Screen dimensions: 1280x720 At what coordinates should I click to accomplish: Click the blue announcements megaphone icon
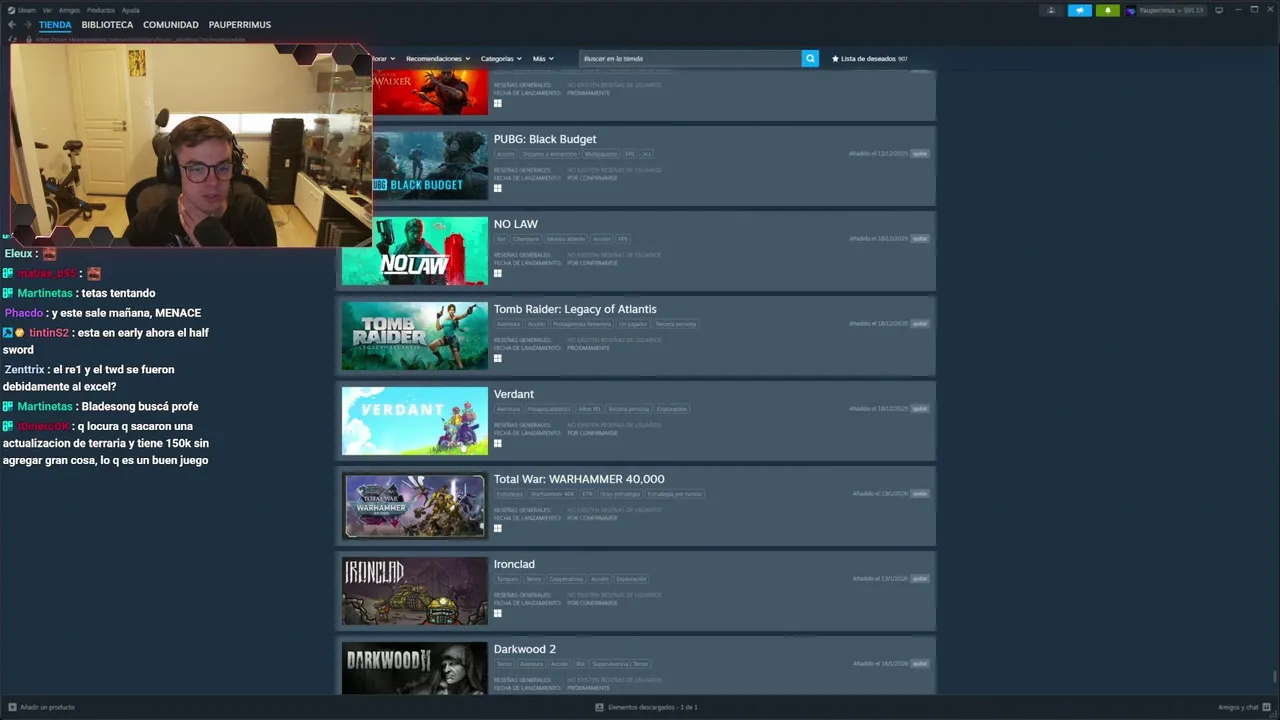point(1079,10)
